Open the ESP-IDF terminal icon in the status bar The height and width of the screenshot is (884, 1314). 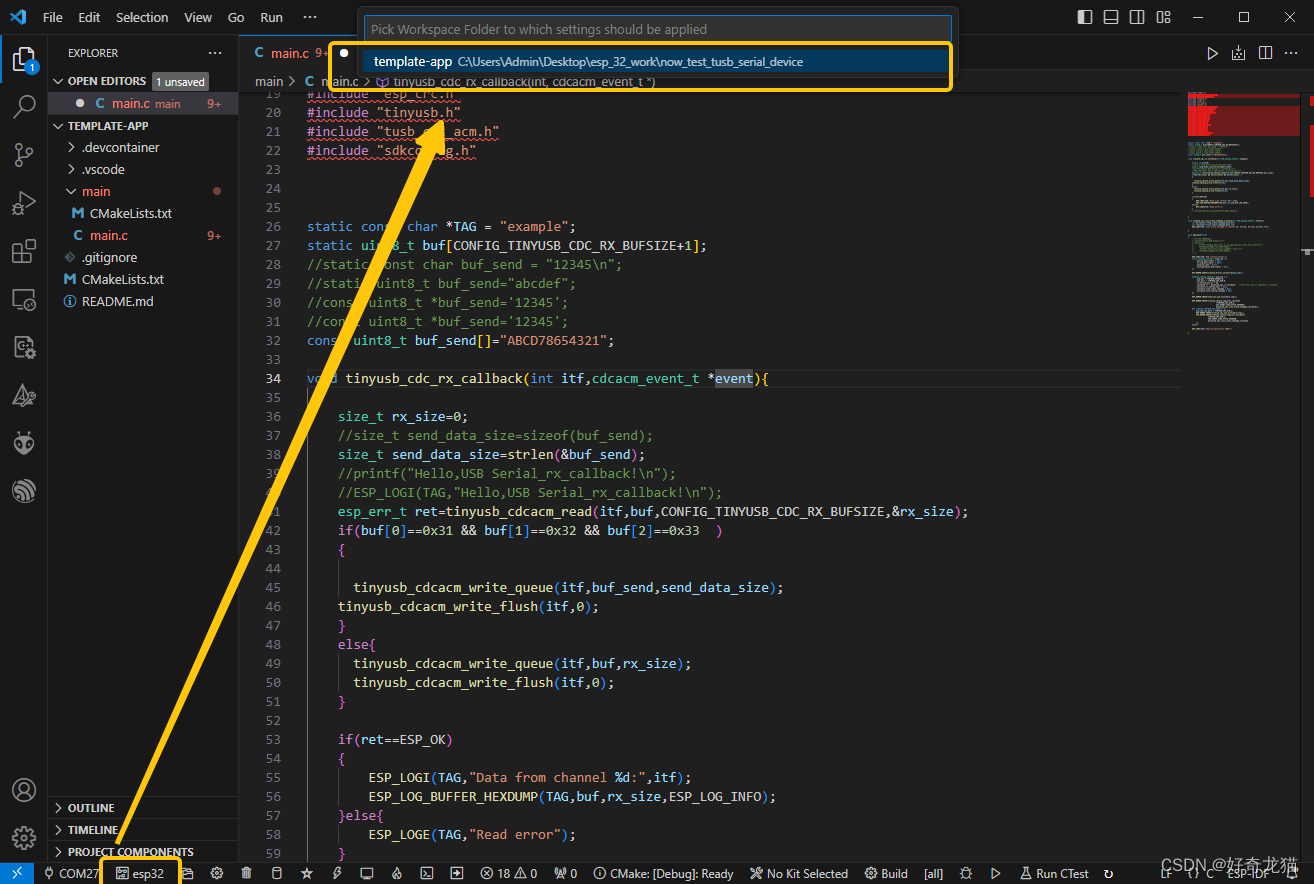[x=426, y=873]
